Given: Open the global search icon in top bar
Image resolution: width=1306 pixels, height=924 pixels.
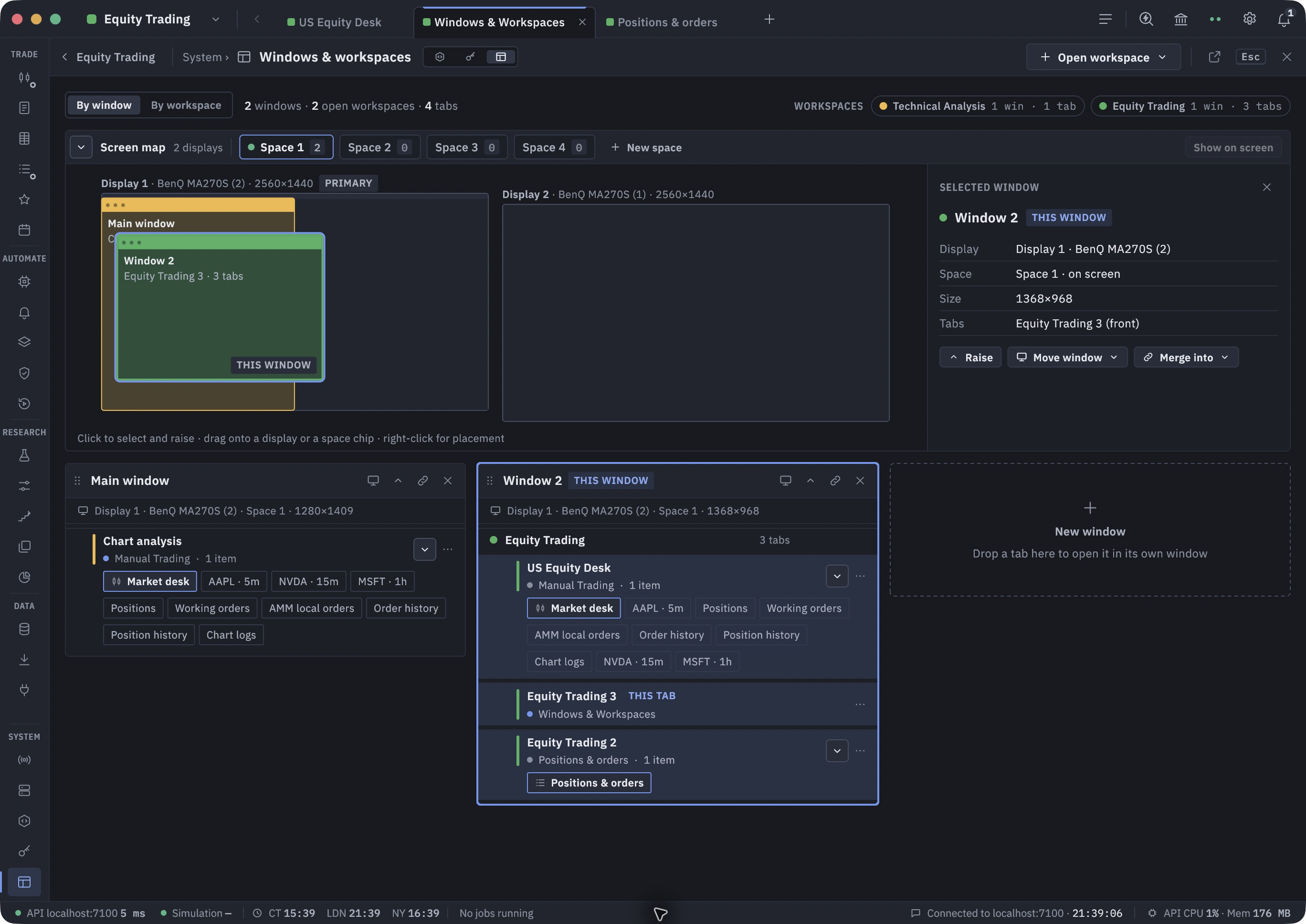Looking at the screenshot, I should [x=1146, y=20].
